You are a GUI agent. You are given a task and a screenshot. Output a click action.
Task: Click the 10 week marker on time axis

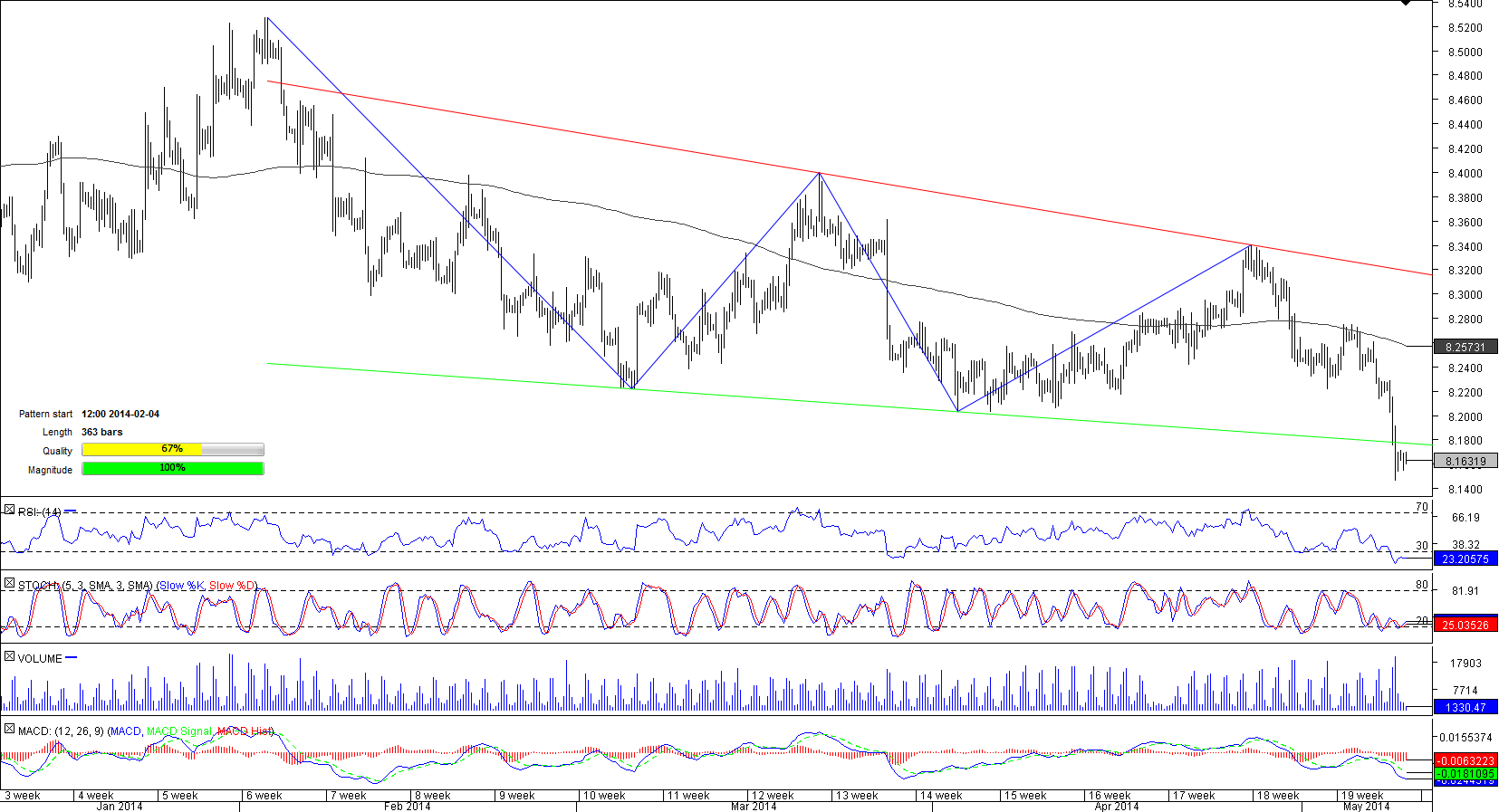click(604, 796)
